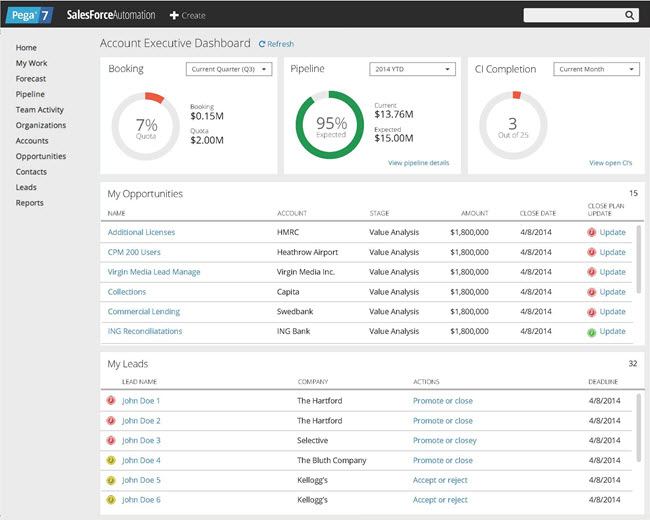Click View pipeline details link
Screen dimensions: 650x520
(418, 163)
